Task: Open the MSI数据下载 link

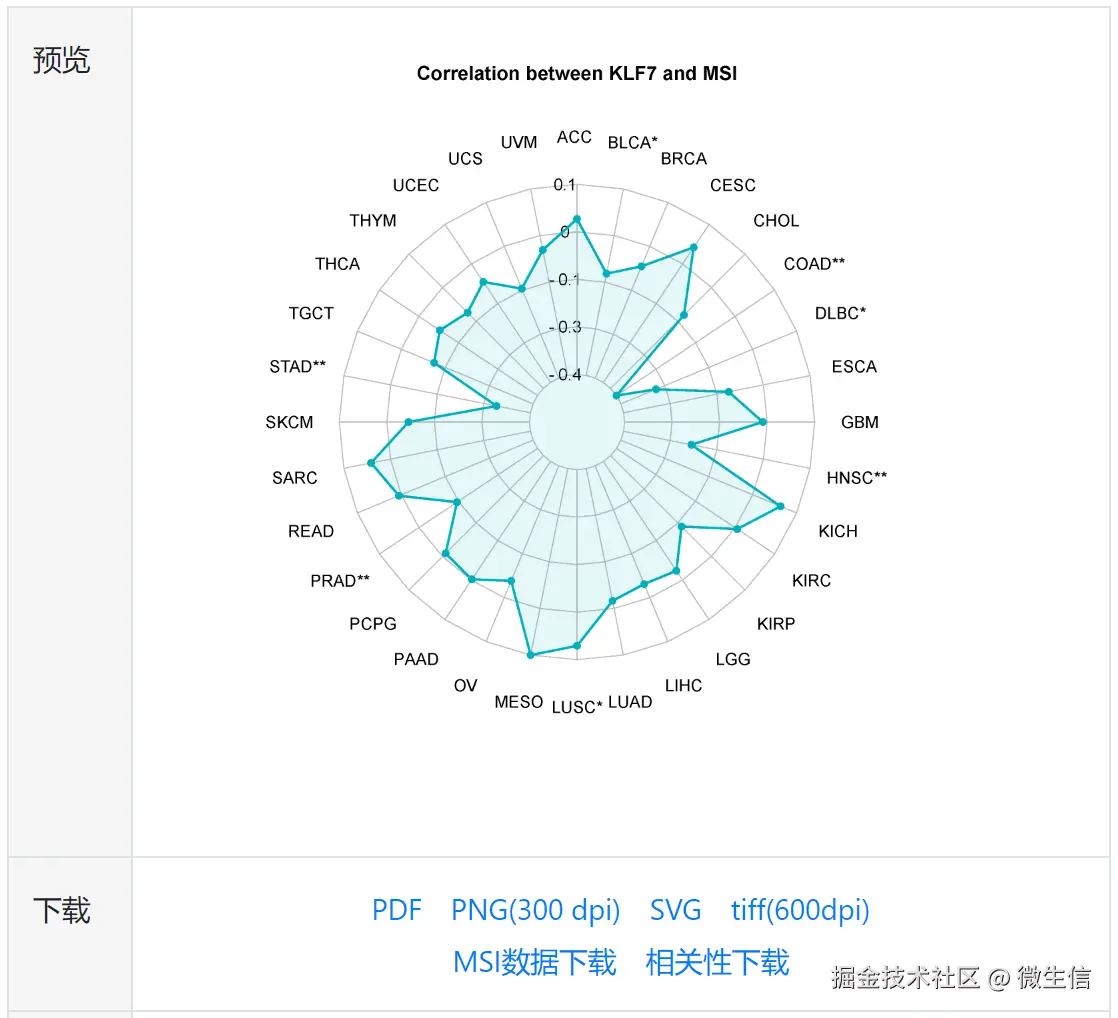Action: point(535,962)
